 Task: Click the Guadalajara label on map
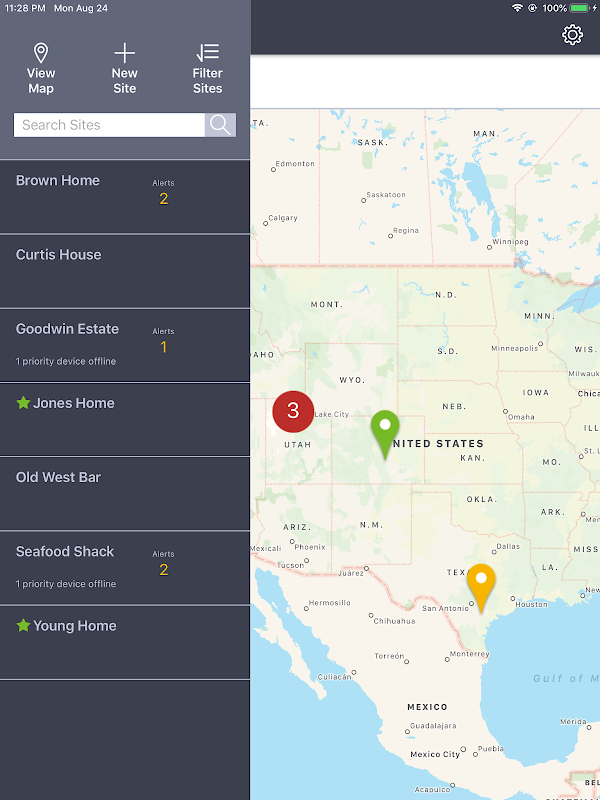[433, 726]
